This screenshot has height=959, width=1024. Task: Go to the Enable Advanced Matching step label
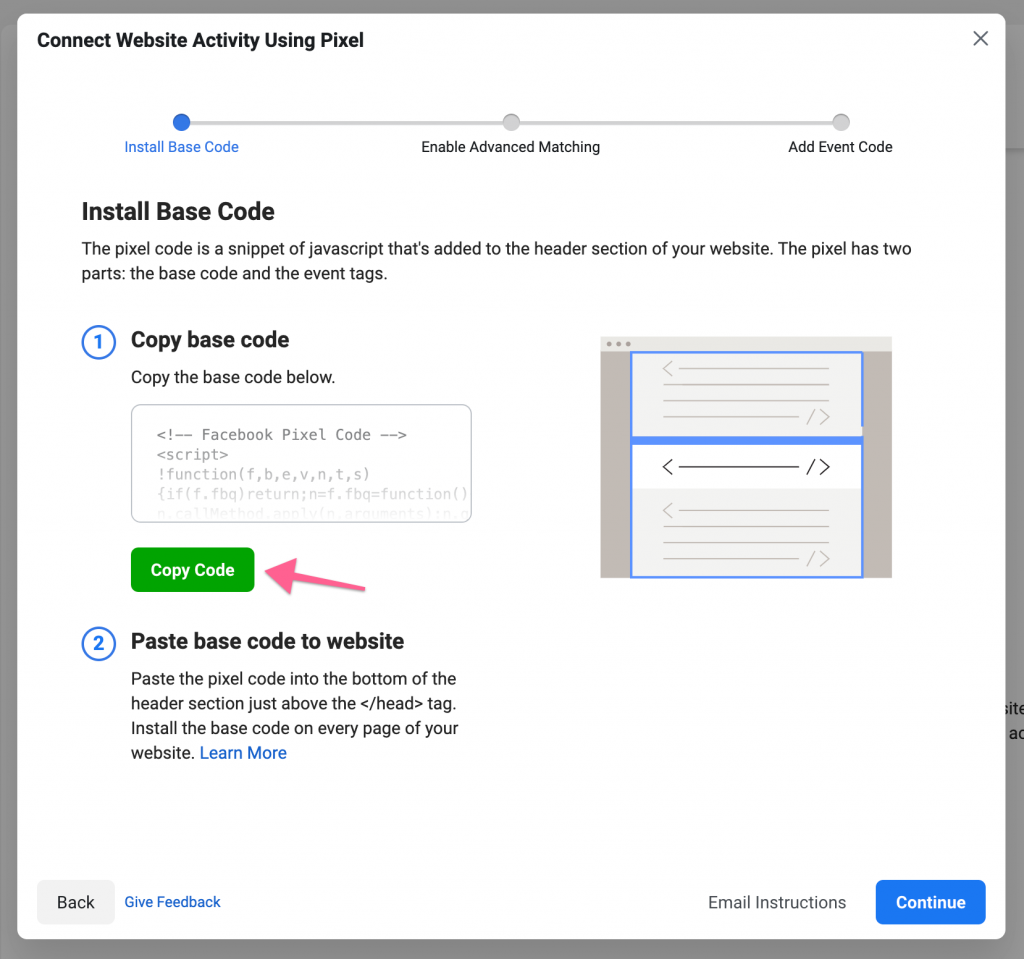[x=510, y=147]
